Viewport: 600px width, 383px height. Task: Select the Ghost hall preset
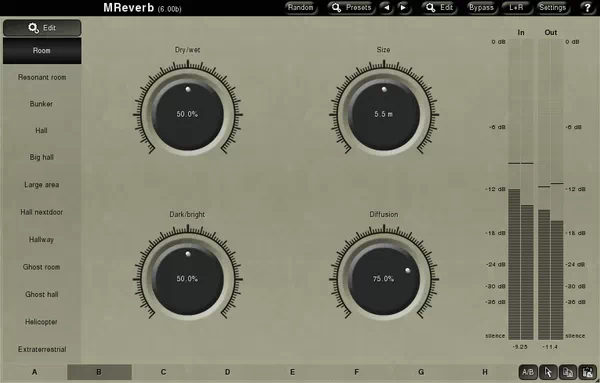(42, 295)
